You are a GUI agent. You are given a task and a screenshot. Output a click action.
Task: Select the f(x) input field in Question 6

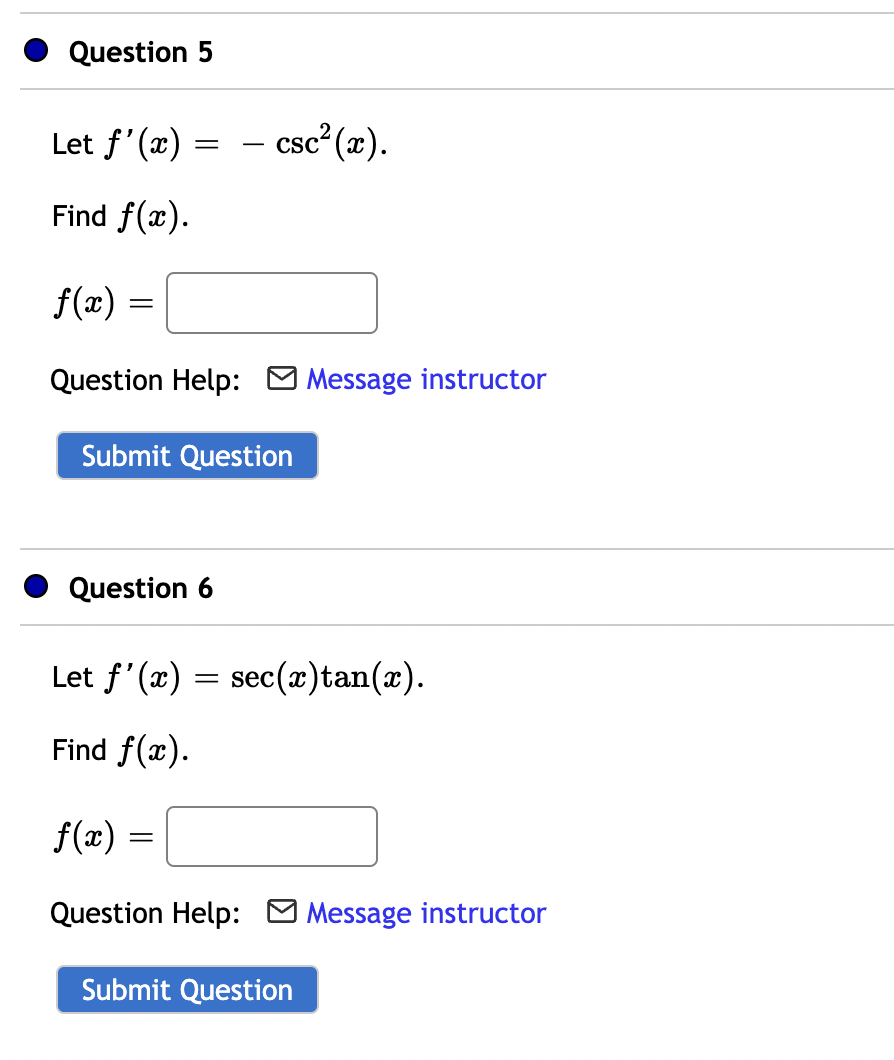pos(271,836)
